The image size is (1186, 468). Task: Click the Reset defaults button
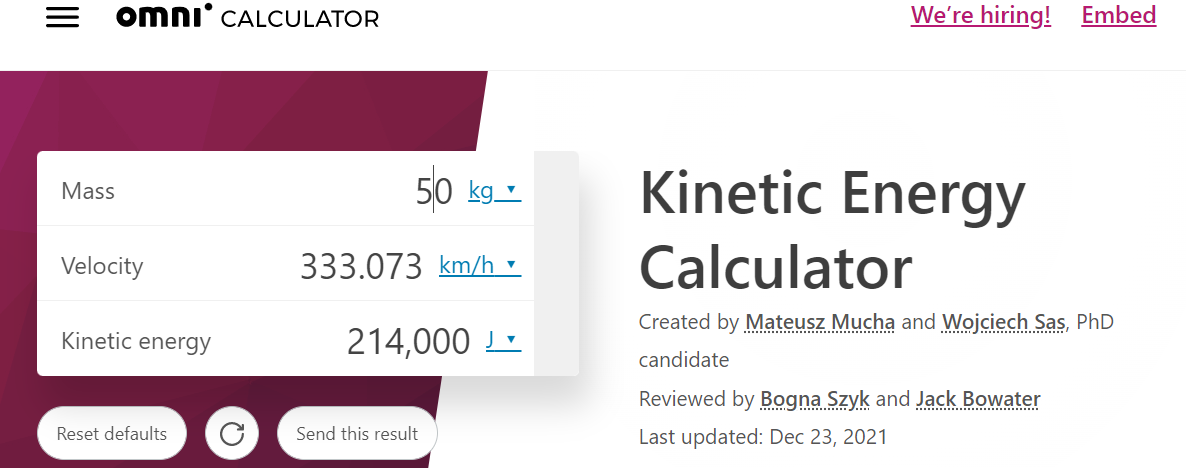click(111, 433)
